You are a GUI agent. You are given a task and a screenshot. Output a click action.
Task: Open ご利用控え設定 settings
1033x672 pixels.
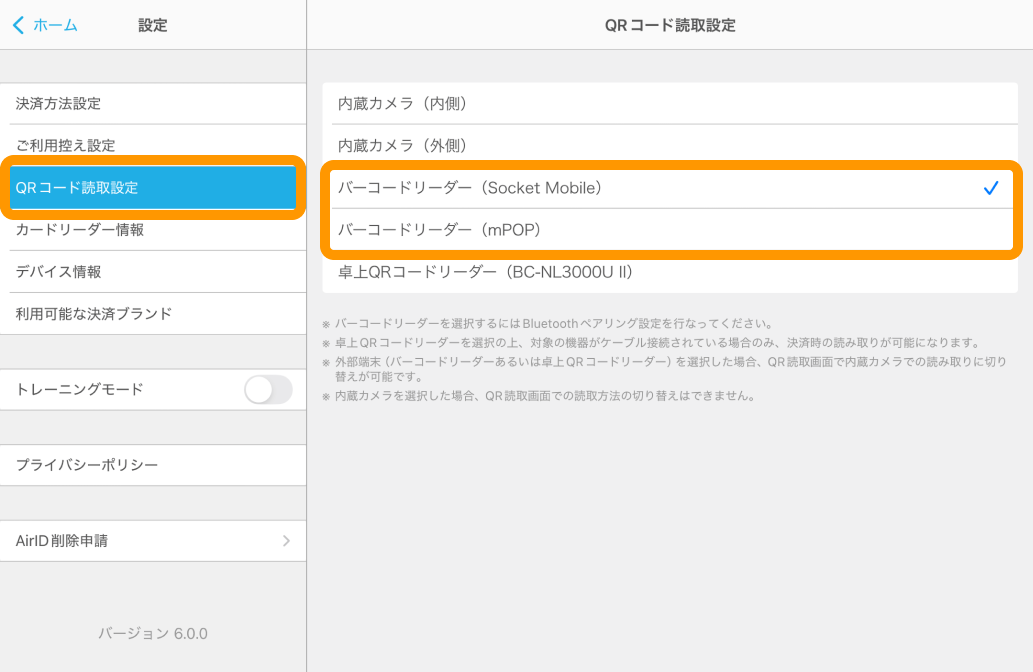click(x=150, y=145)
